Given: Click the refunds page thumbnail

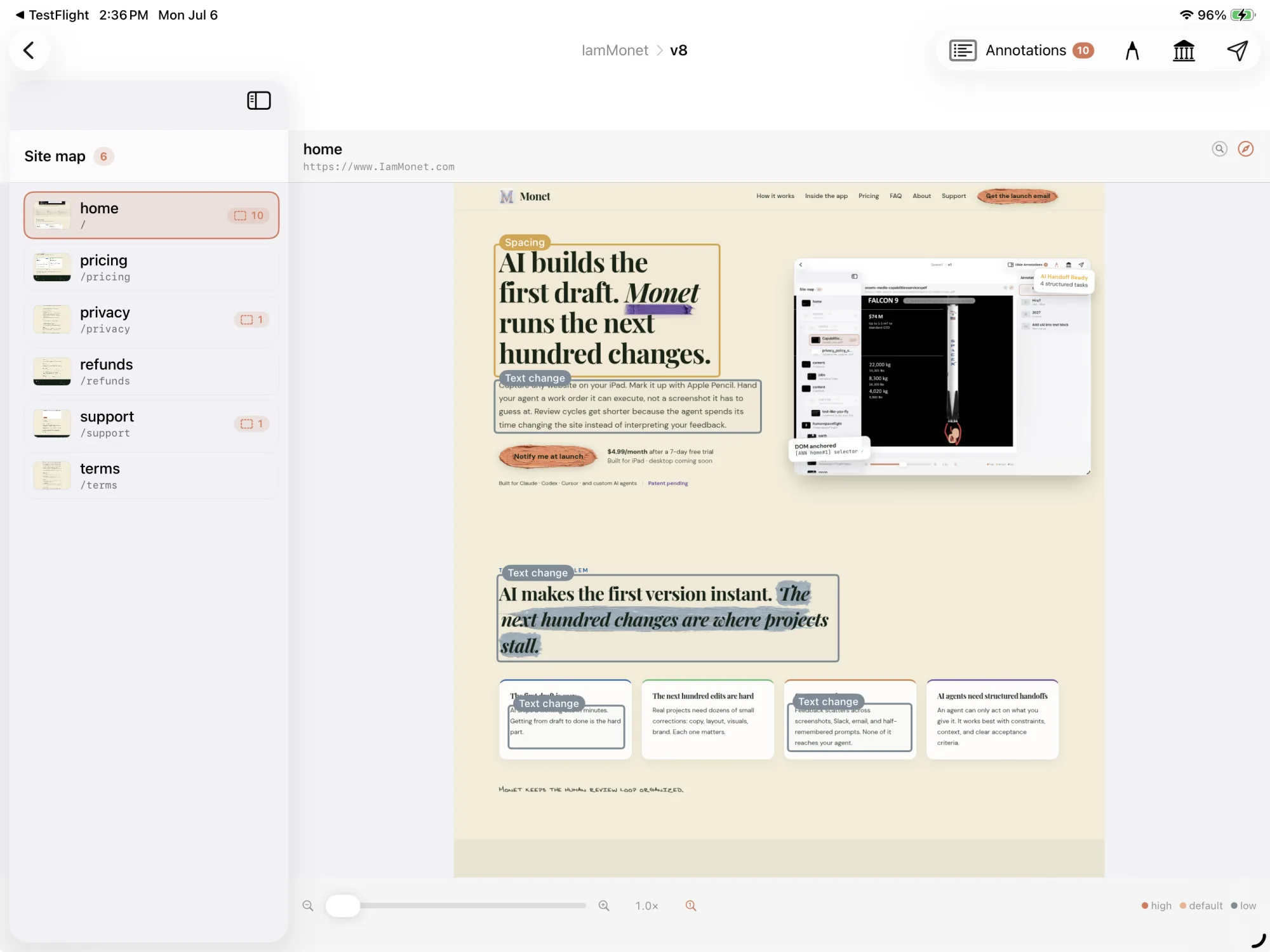Looking at the screenshot, I should [x=52, y=371].
